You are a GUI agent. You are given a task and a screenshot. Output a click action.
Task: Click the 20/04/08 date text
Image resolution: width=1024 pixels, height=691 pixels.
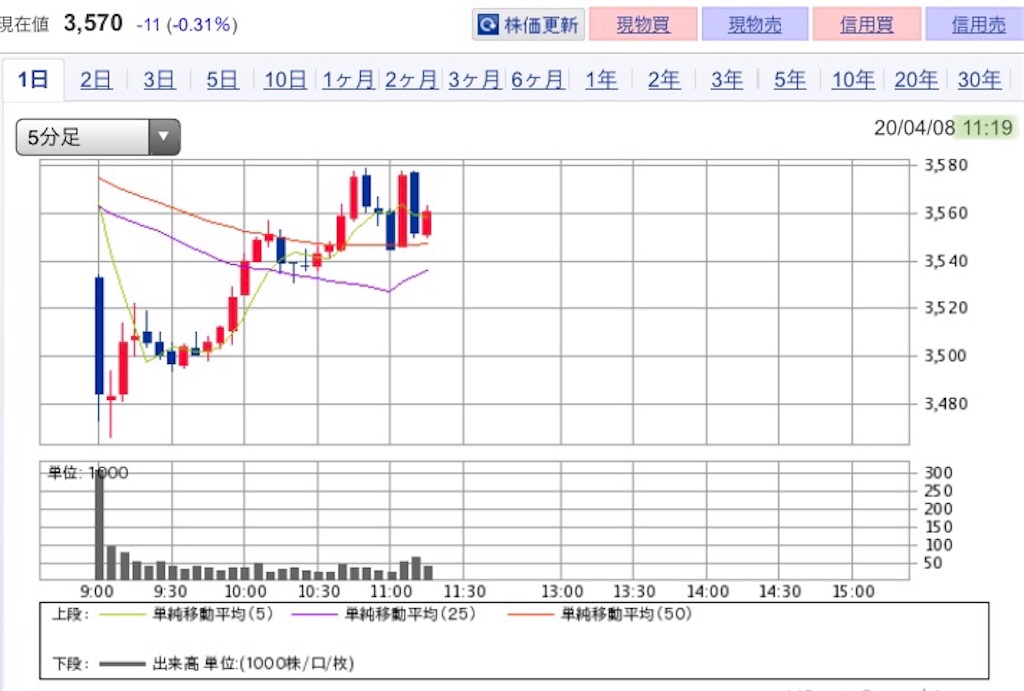tap(914, 127)
